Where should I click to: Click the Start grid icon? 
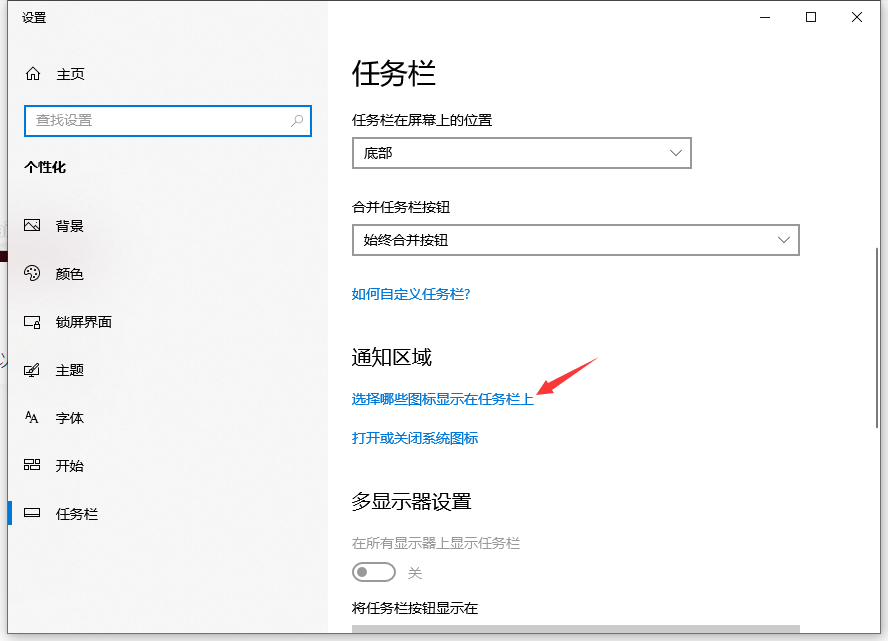point(33,466)
